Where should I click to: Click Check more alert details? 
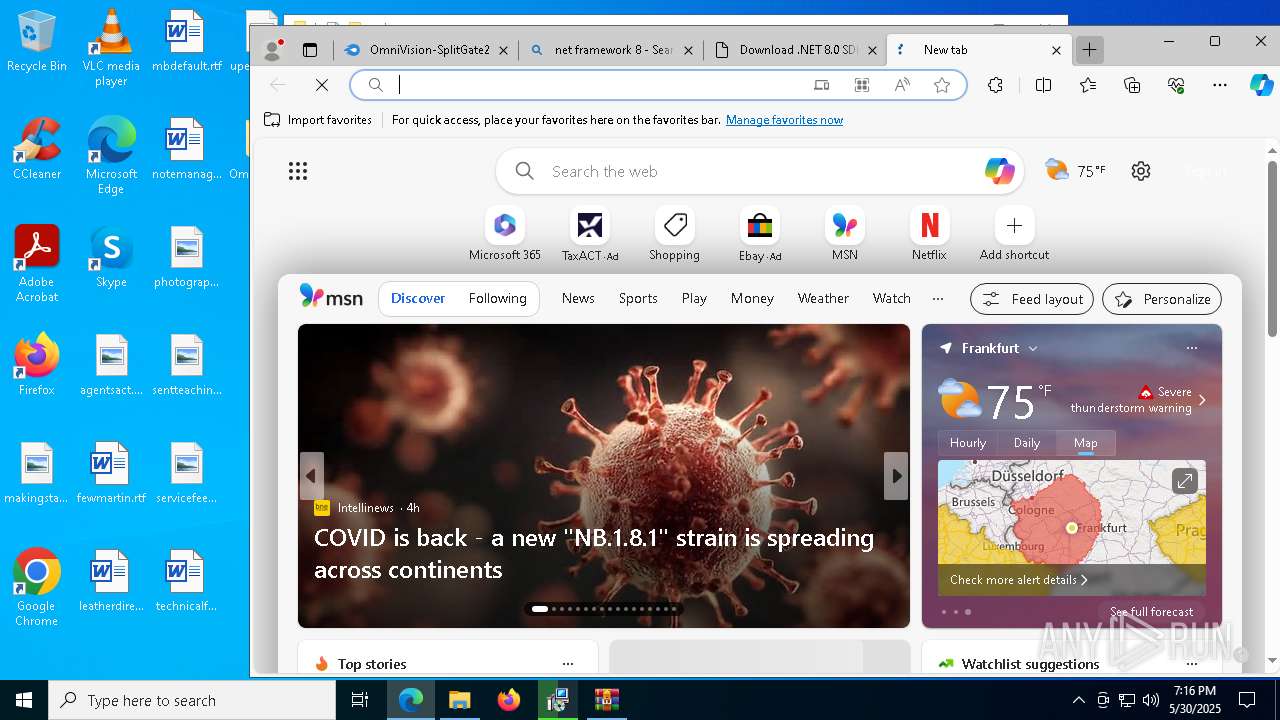point(1018,580)
